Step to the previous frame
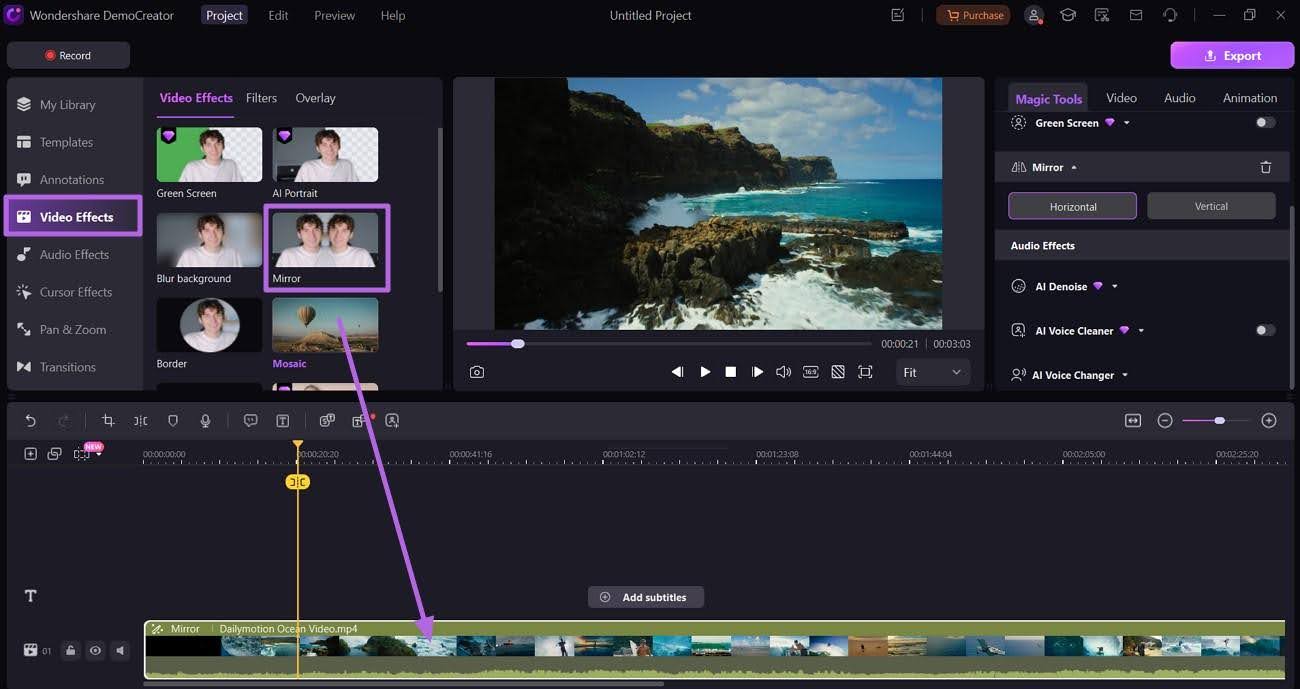 tap(677, 372)
